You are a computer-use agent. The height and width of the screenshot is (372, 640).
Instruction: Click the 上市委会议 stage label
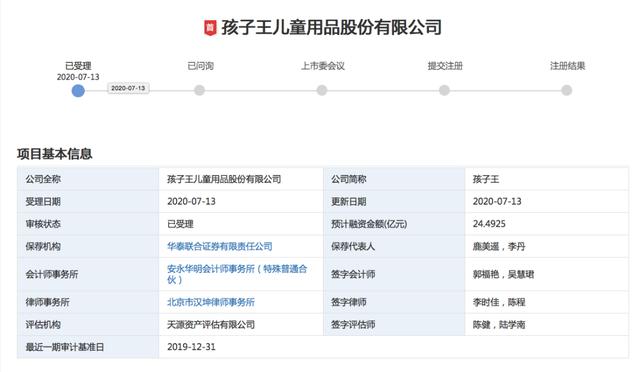(x=322, y=66)
